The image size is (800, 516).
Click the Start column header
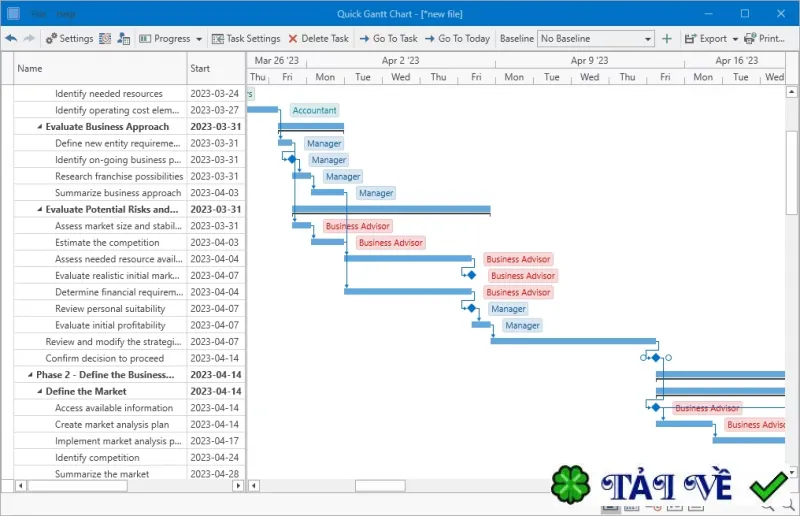[x=216, y=68]
